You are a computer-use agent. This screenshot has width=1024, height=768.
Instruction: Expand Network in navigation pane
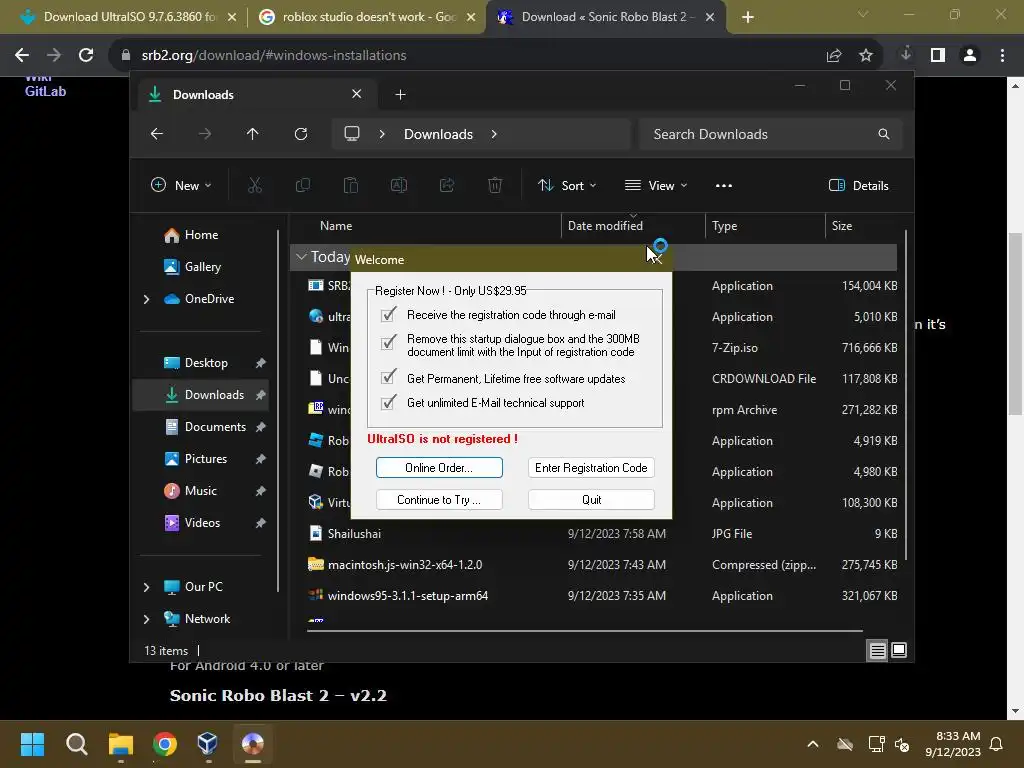click(x=146, y=619)
